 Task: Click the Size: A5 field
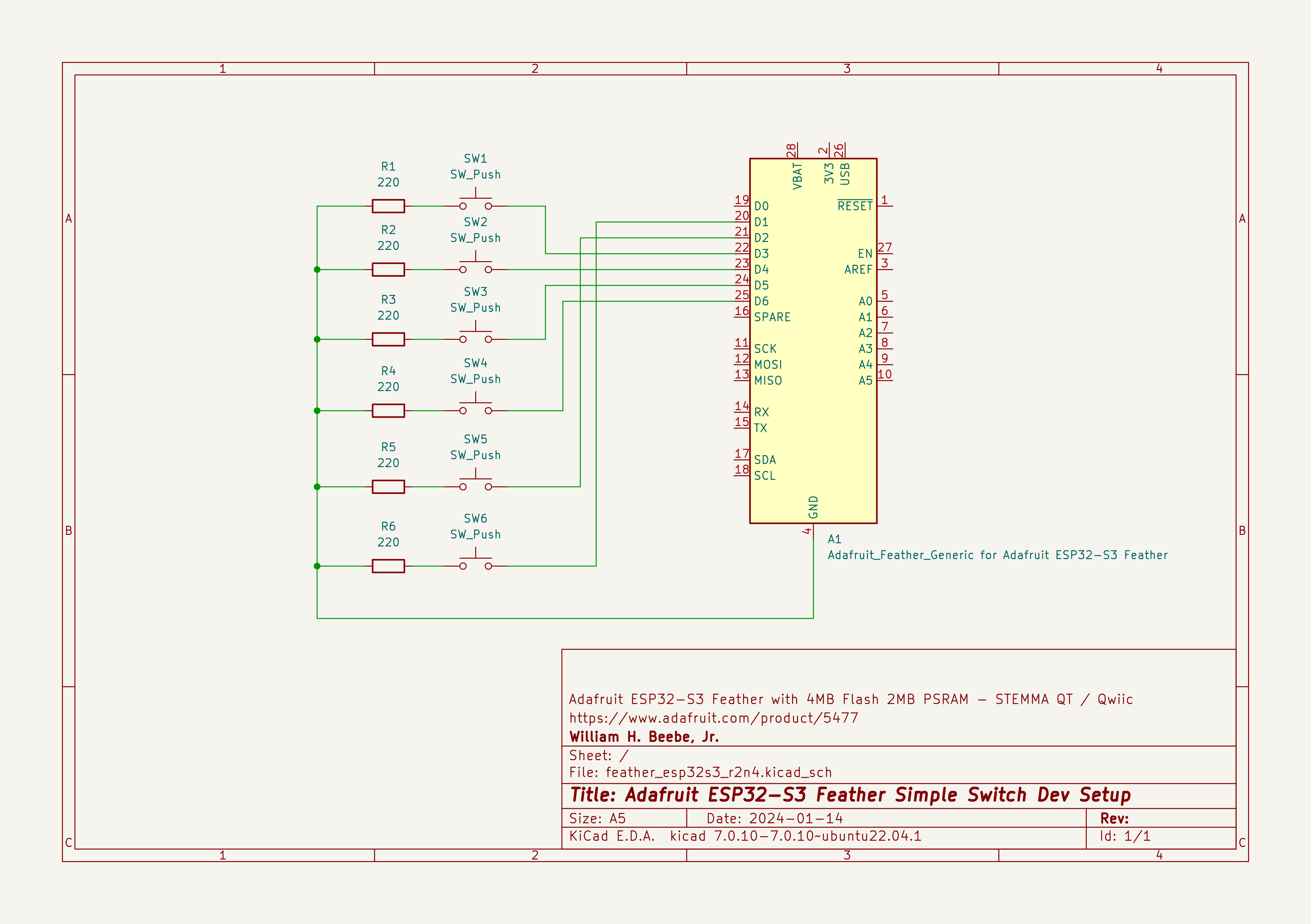click(x=597, y=818)
